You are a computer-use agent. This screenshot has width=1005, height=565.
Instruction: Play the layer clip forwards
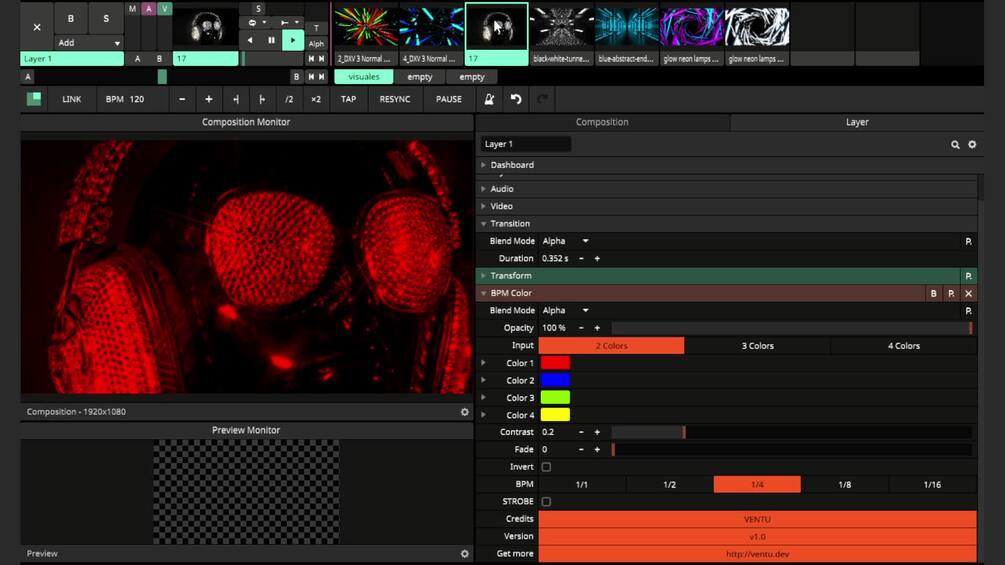[x=293, y=40]
